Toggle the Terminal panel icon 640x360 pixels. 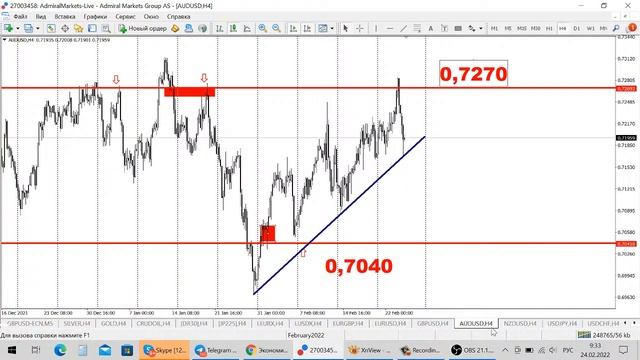click(92, 28)
